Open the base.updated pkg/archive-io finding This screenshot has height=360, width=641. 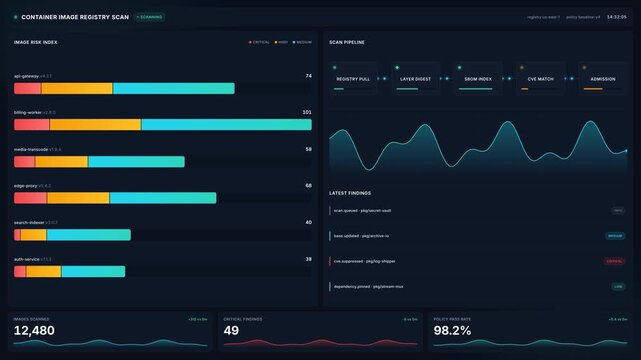(477, 236)
